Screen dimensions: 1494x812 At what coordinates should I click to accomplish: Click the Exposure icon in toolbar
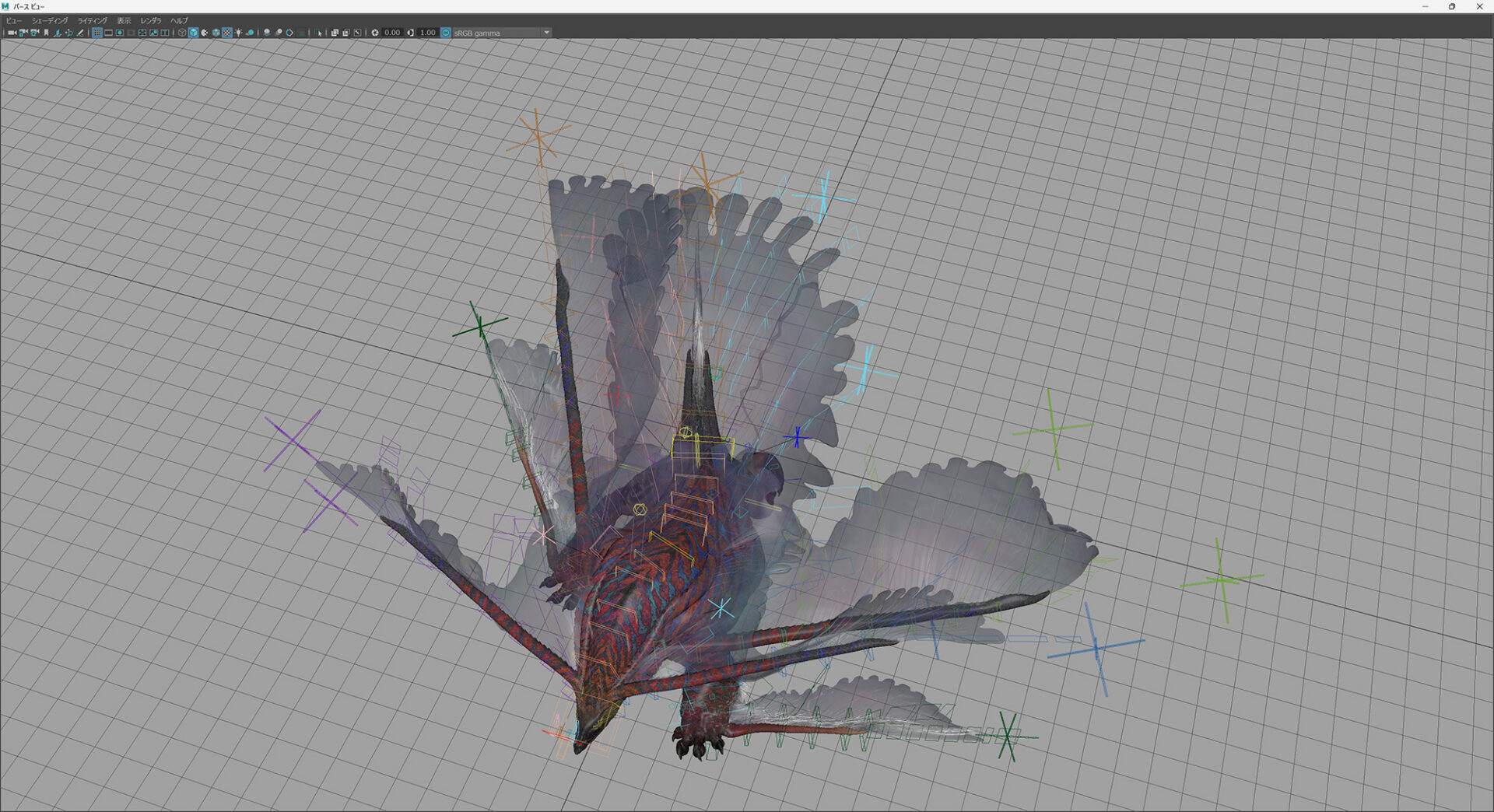pyautogui.click(x=375, y=33)
